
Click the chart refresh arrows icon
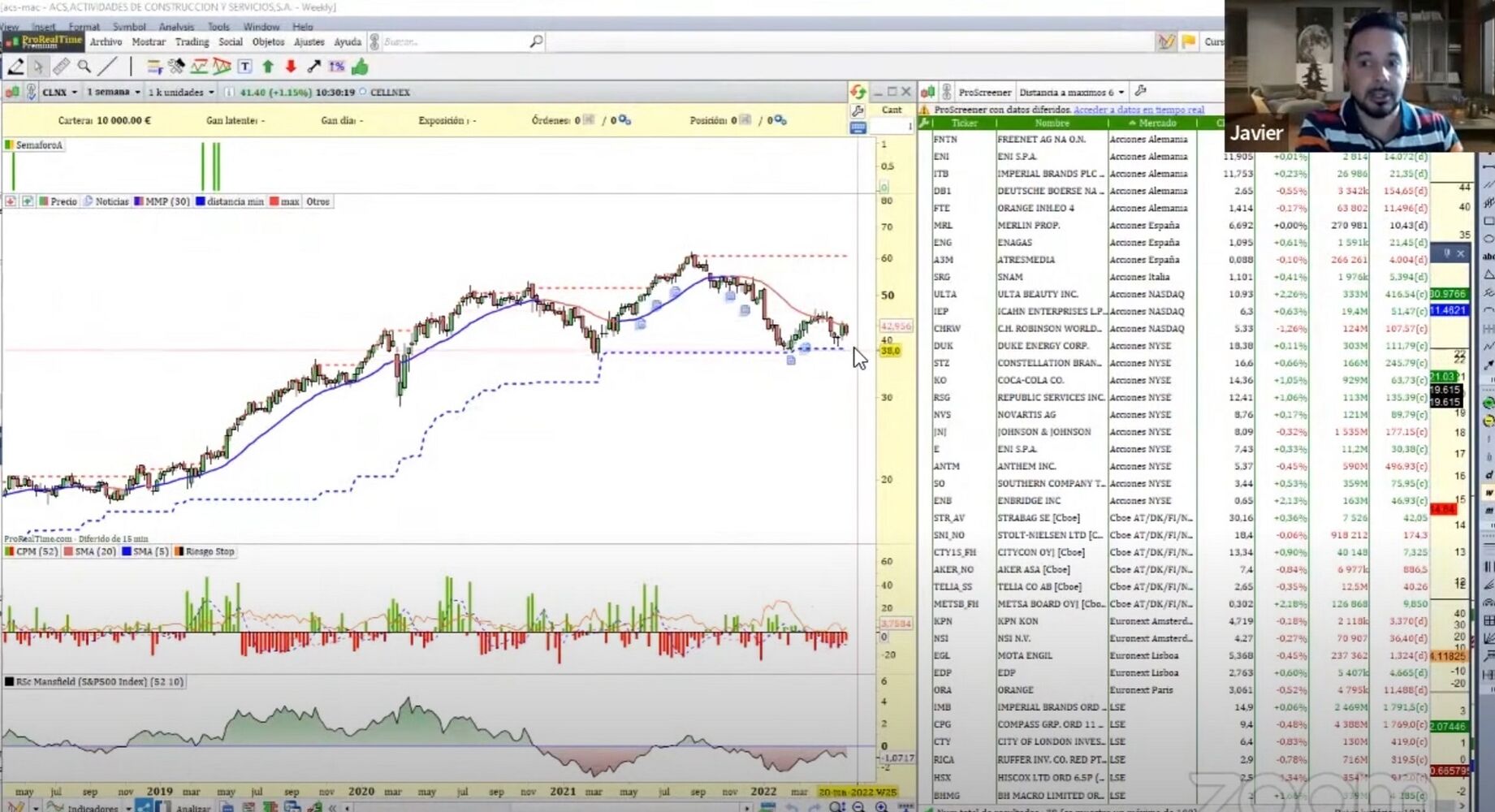point(858,92)
